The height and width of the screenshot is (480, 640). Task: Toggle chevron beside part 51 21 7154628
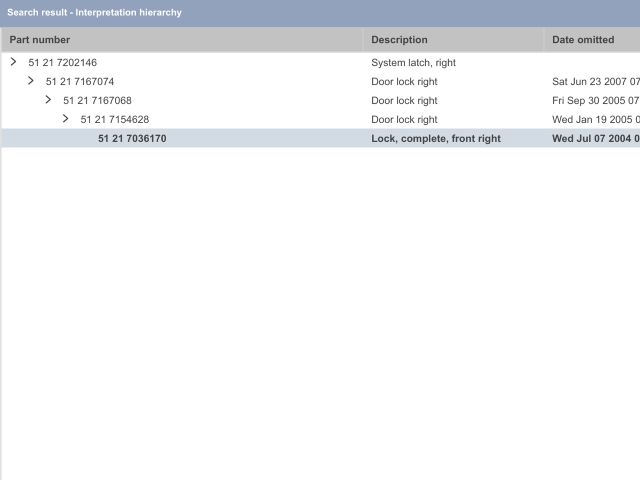(x=66, y=119)
